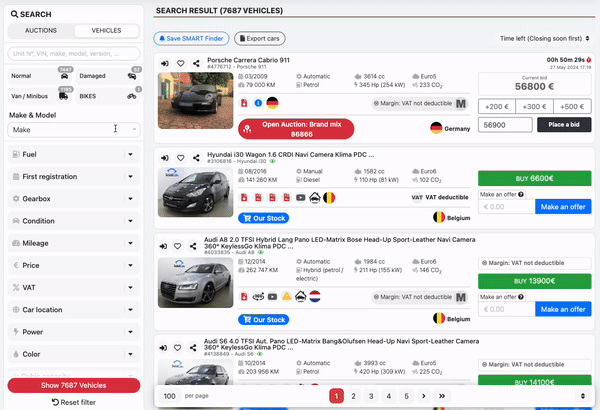Buy the Audi A8 for 13900€
The width and height of the screenshot is (600, 410).
tap(535, 281)
